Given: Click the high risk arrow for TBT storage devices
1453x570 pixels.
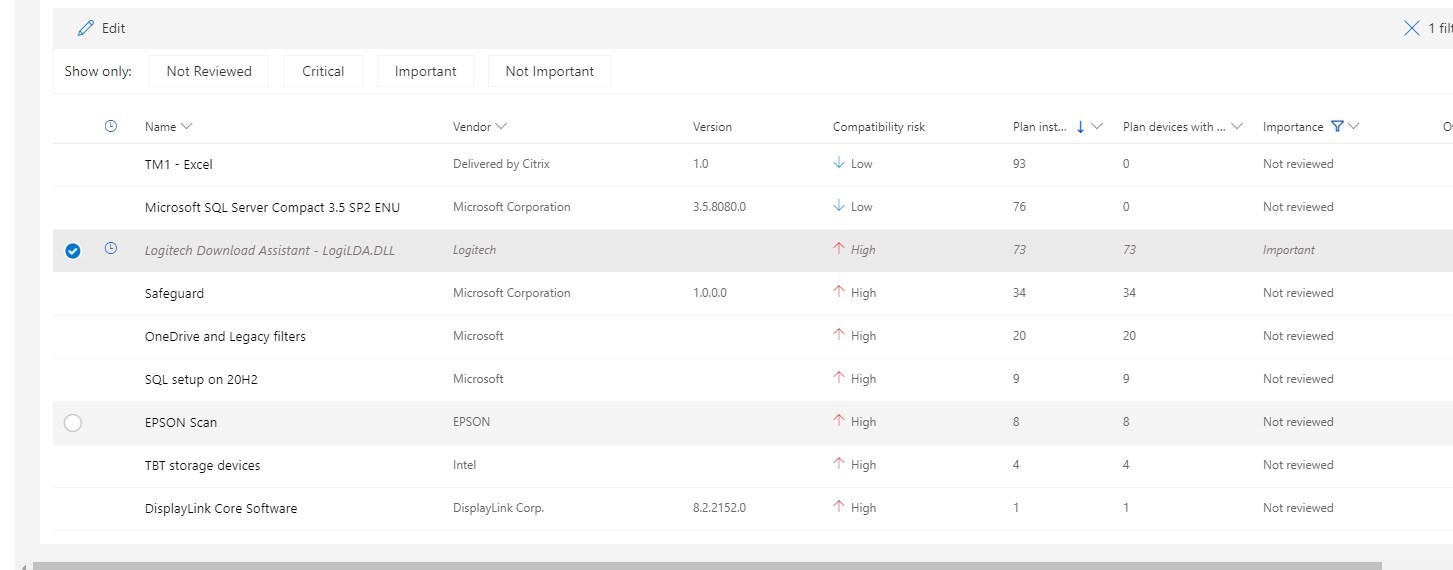Looking at the screenshot, I should point(839,464).
